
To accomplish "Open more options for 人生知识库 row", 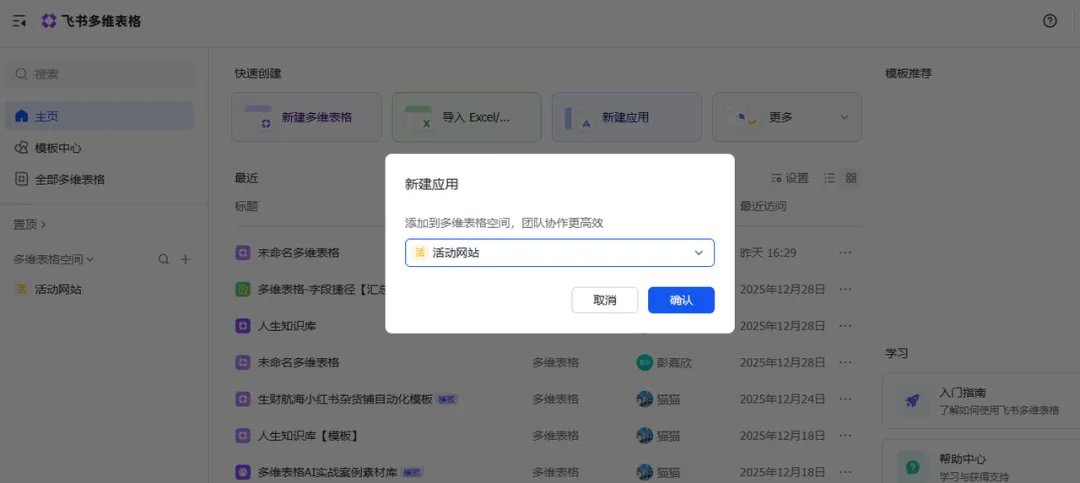I will (846, 325).
